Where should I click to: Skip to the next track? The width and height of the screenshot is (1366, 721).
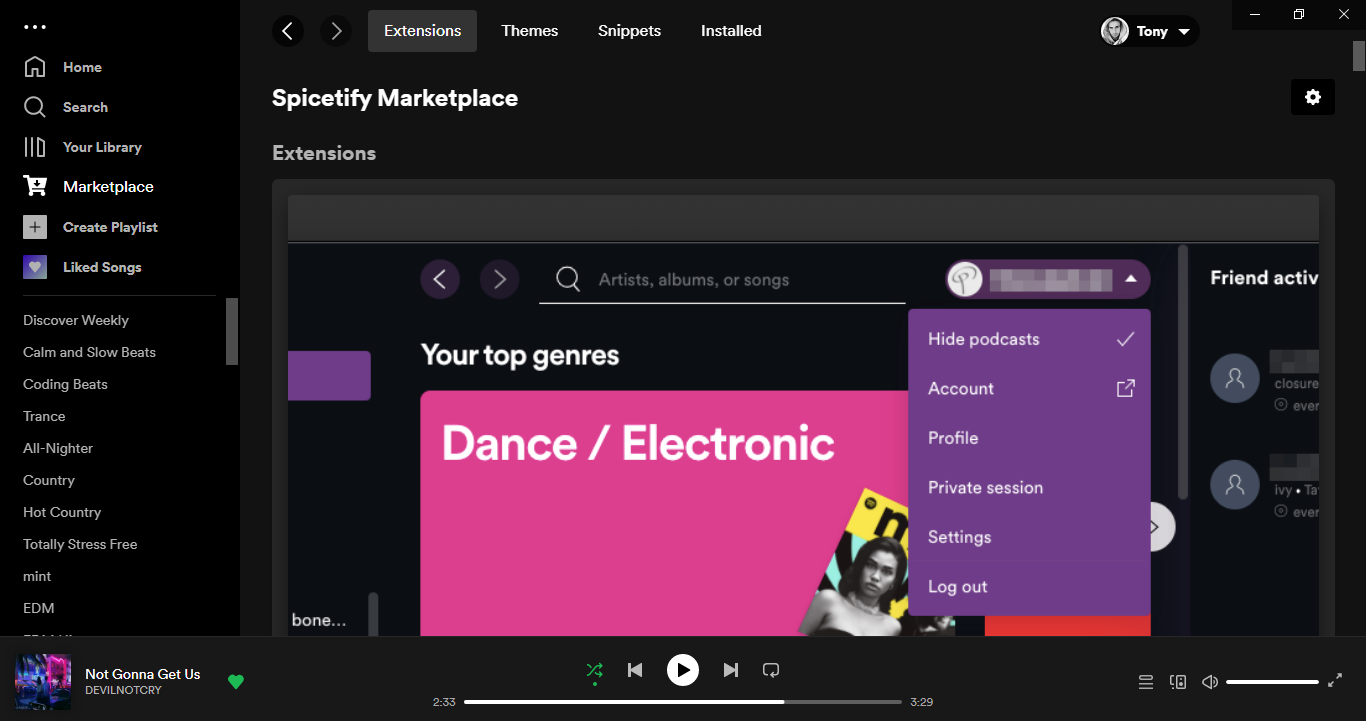pos(731,670)
